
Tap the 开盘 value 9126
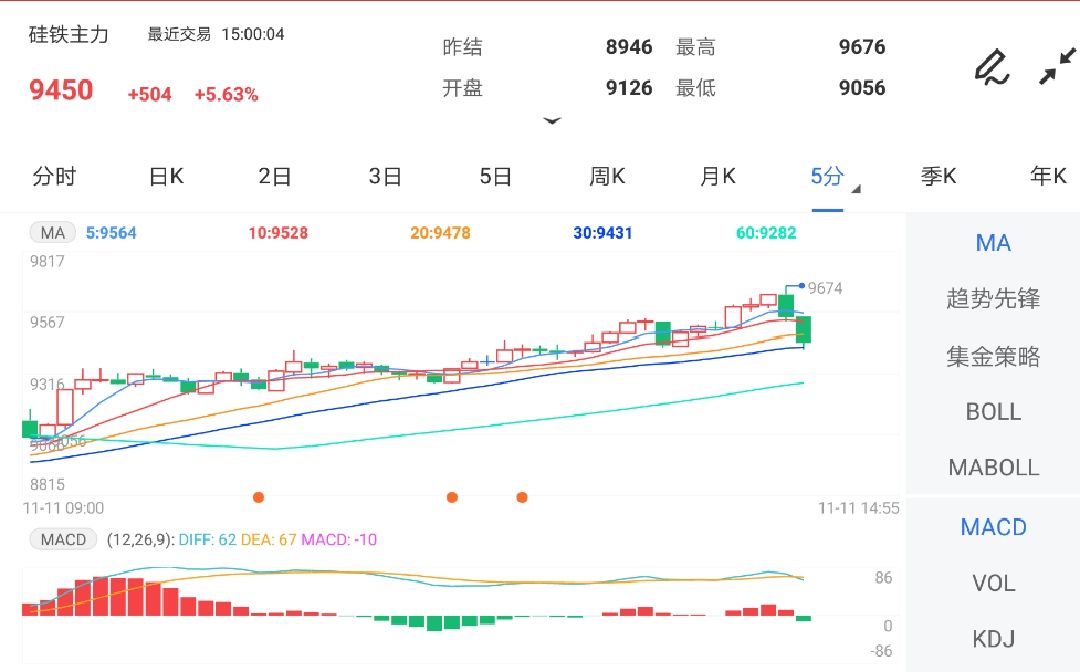click(x=629, y=88)
